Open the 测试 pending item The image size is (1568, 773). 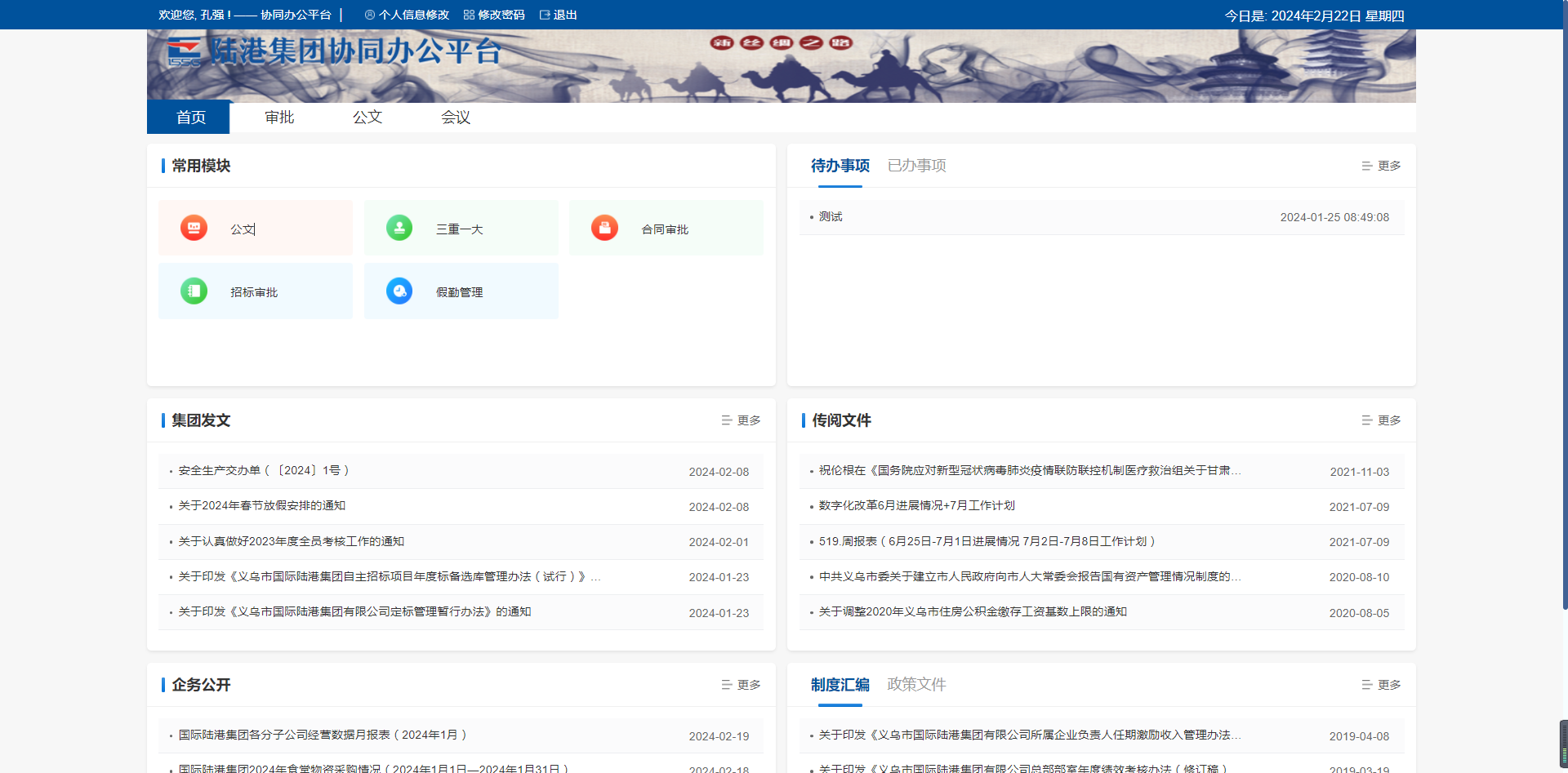point(831,216)
